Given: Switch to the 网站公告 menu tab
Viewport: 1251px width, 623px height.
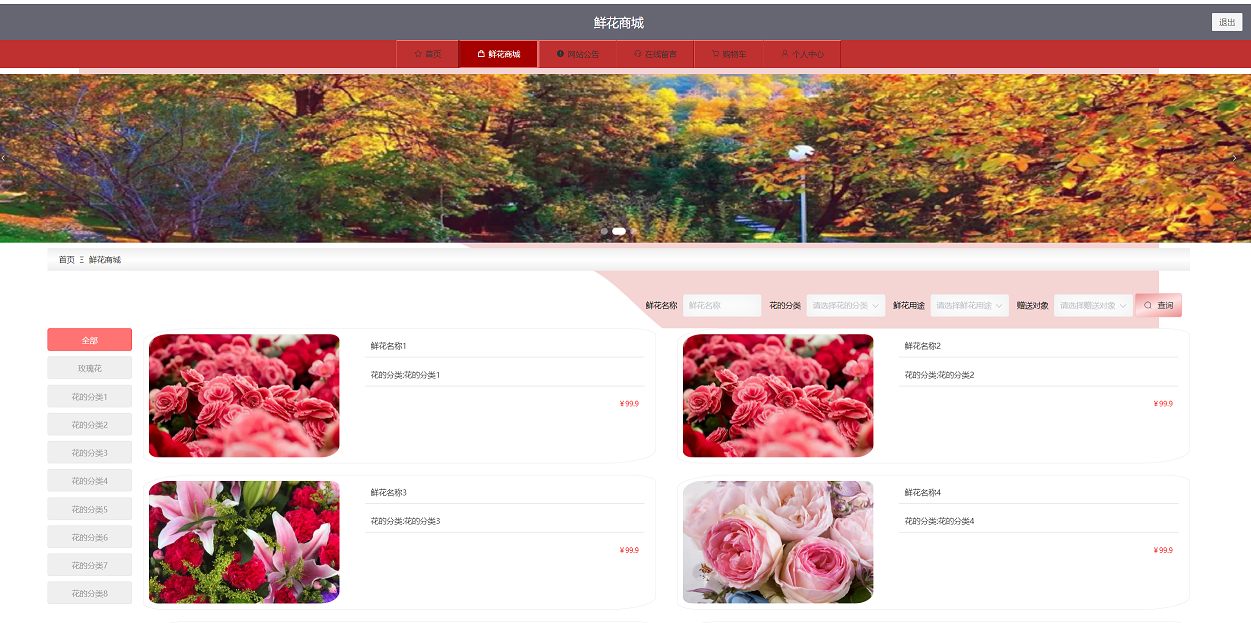Looking at the screenshot, I should coord(578,54).
